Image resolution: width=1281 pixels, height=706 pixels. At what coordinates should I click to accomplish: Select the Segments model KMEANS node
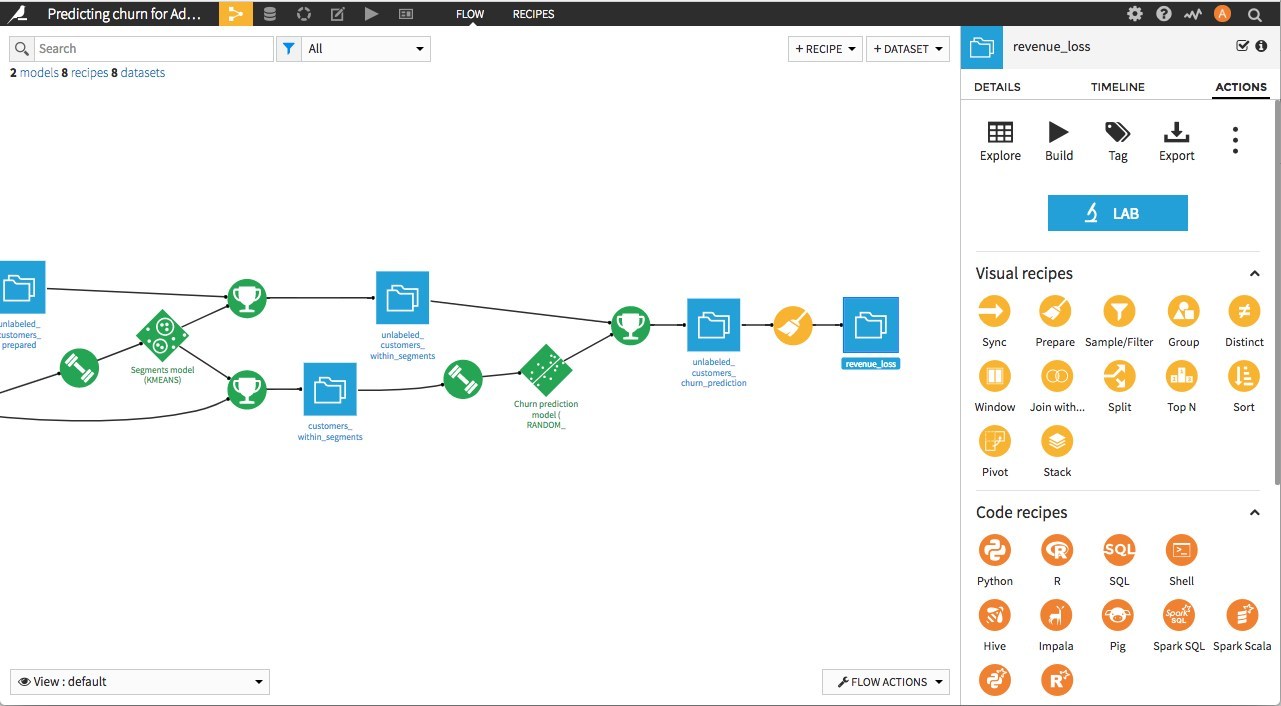[162, 336]
